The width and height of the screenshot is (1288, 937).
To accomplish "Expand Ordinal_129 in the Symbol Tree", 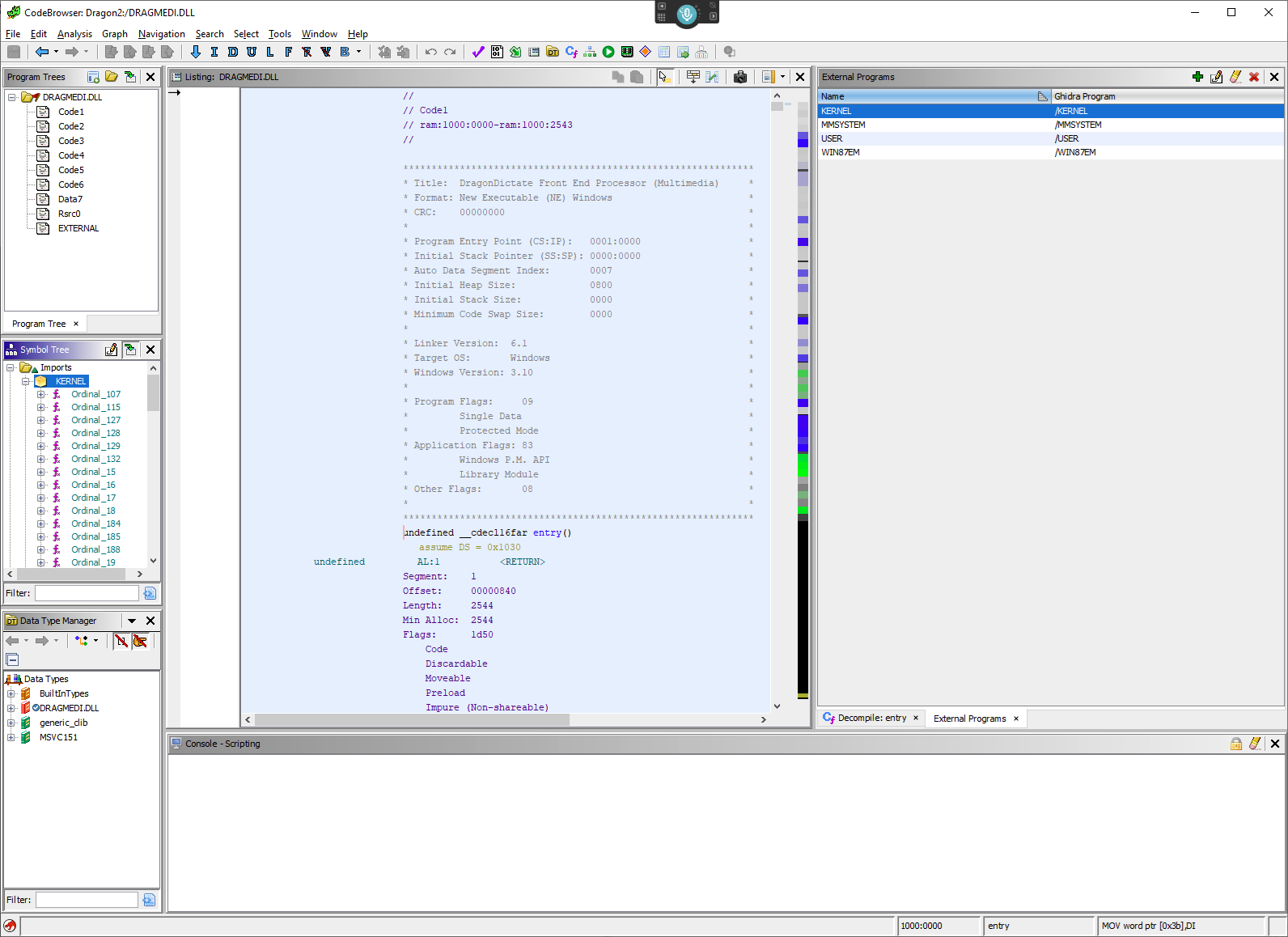I will 40,447.
